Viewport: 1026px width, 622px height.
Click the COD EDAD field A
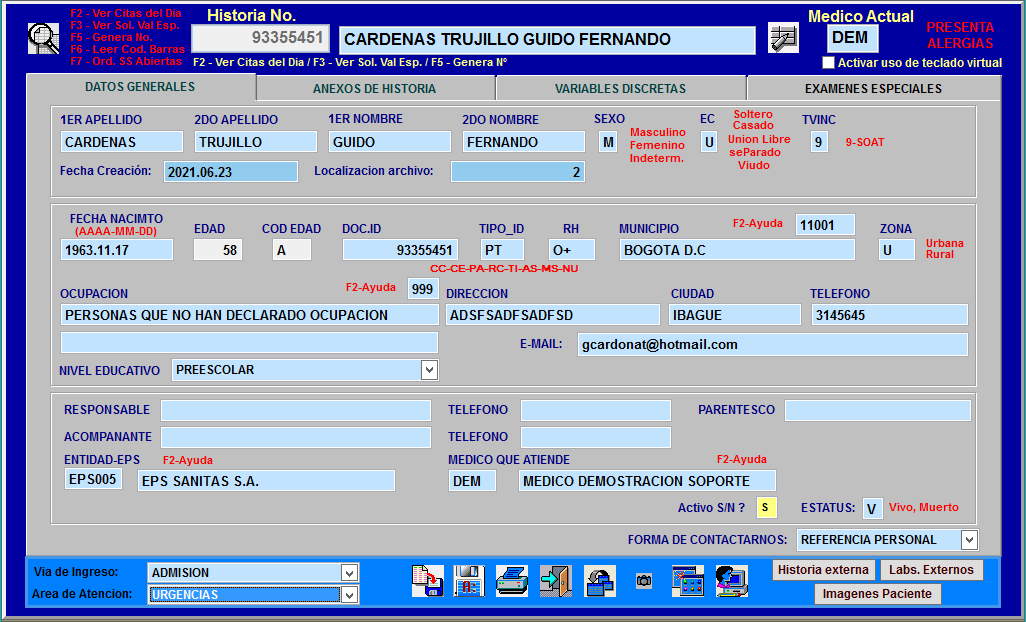[292, 250]
